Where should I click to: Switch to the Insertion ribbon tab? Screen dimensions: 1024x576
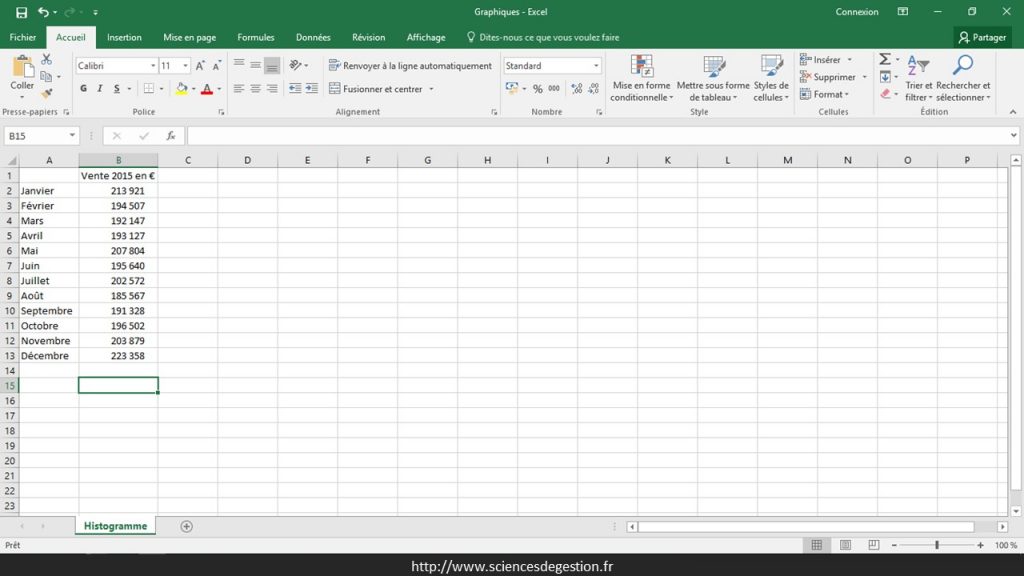coord(124,37)
